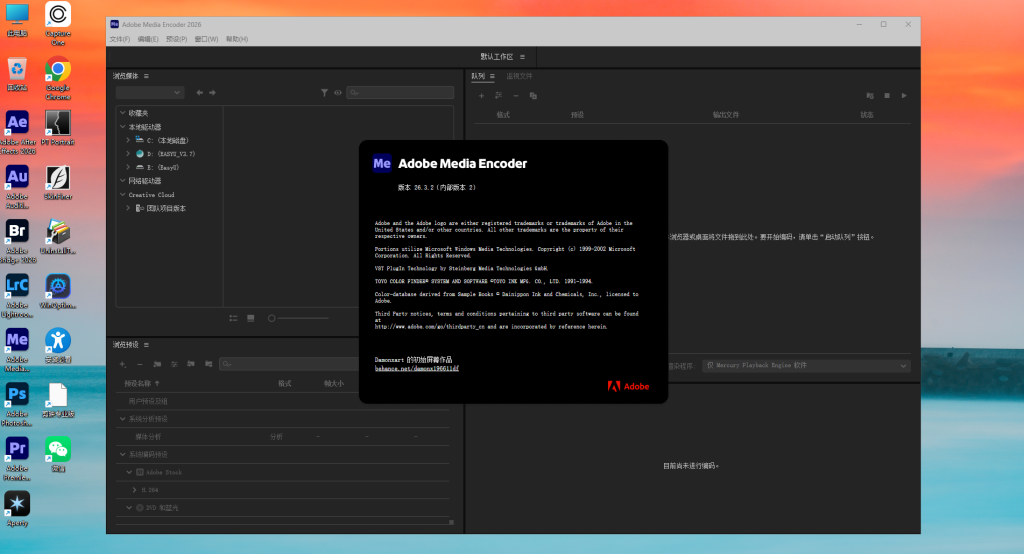Select the Media Analysis (媒体分析) preset row
This screenshot has height=554, width=1024.
pyautogui.click(x=283, y=436)
